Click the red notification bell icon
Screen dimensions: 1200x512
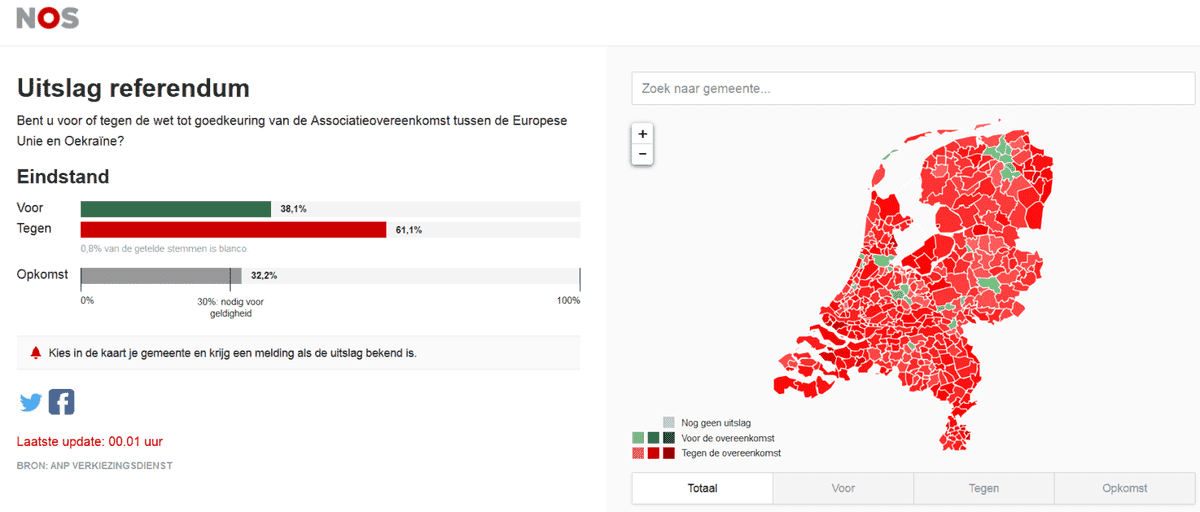point(36,353)
